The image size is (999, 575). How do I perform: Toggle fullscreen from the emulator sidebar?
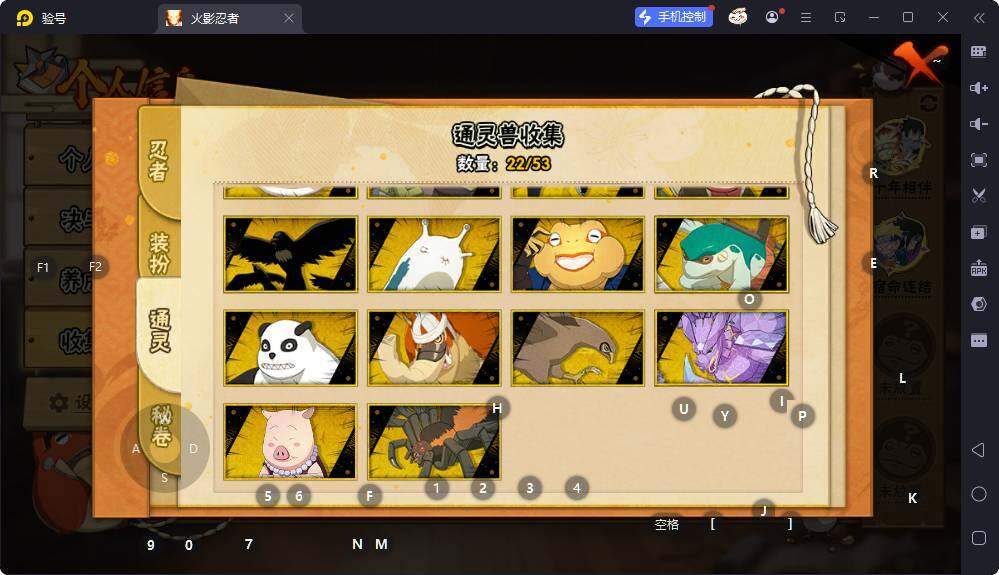coord(979,160)
